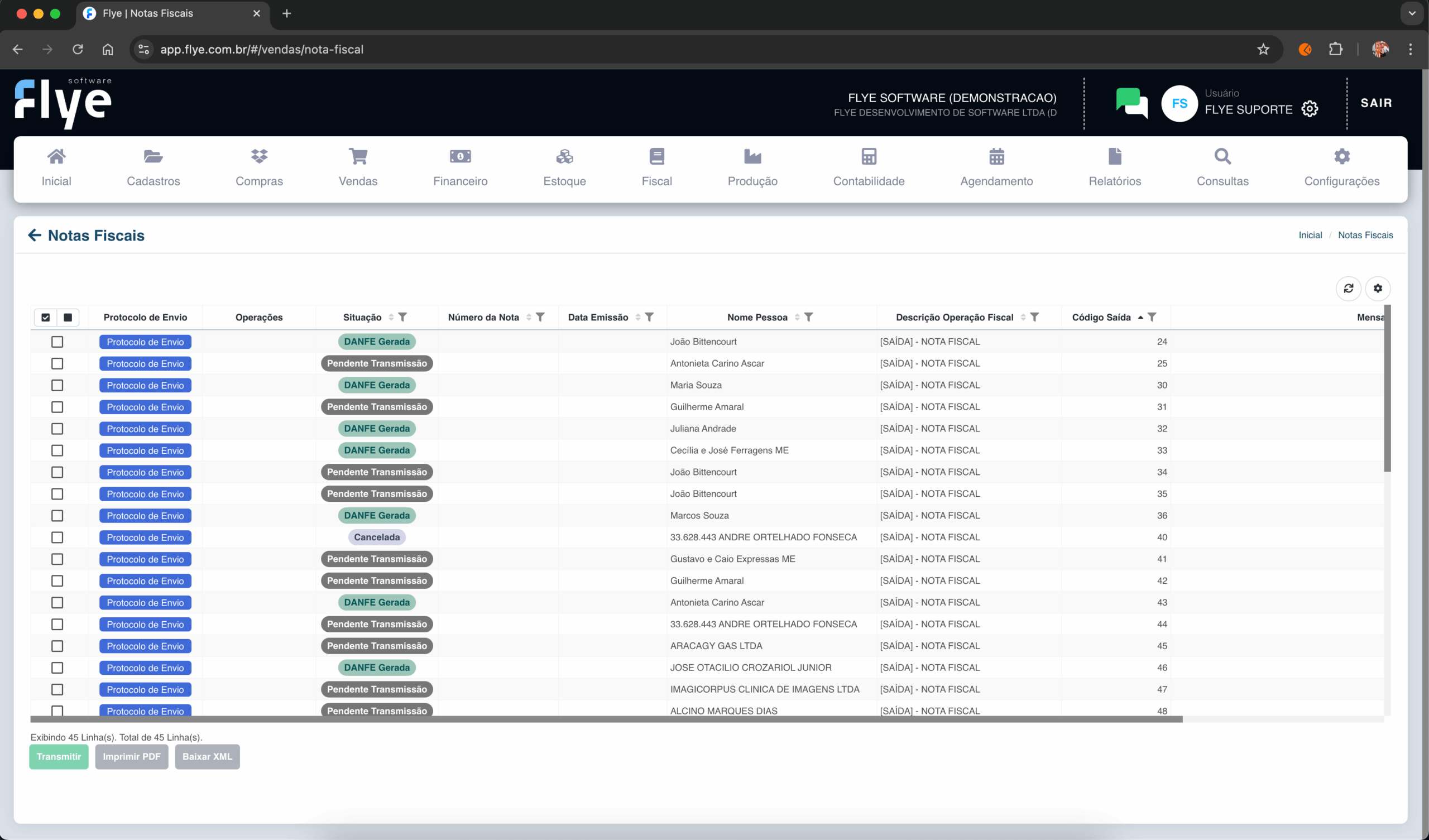The width and height of the screenshot is (1429, 840).
Task: Open the Produção factory icon
Action: pyautogui.click(x=752, y=156)
